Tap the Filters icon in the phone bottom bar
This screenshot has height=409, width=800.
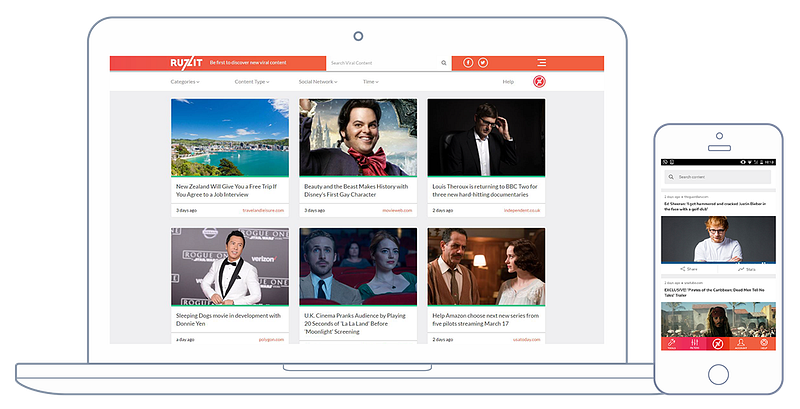[x=694, y=344]
